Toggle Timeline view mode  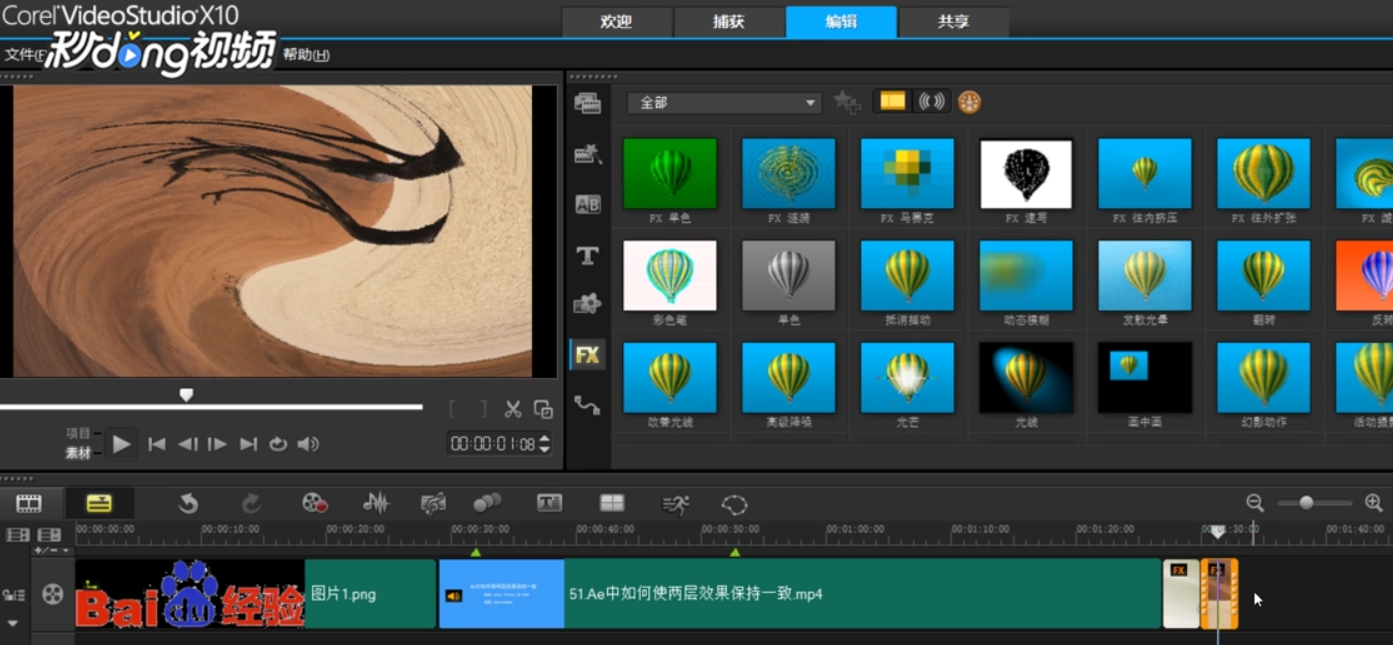click(98, 503)
